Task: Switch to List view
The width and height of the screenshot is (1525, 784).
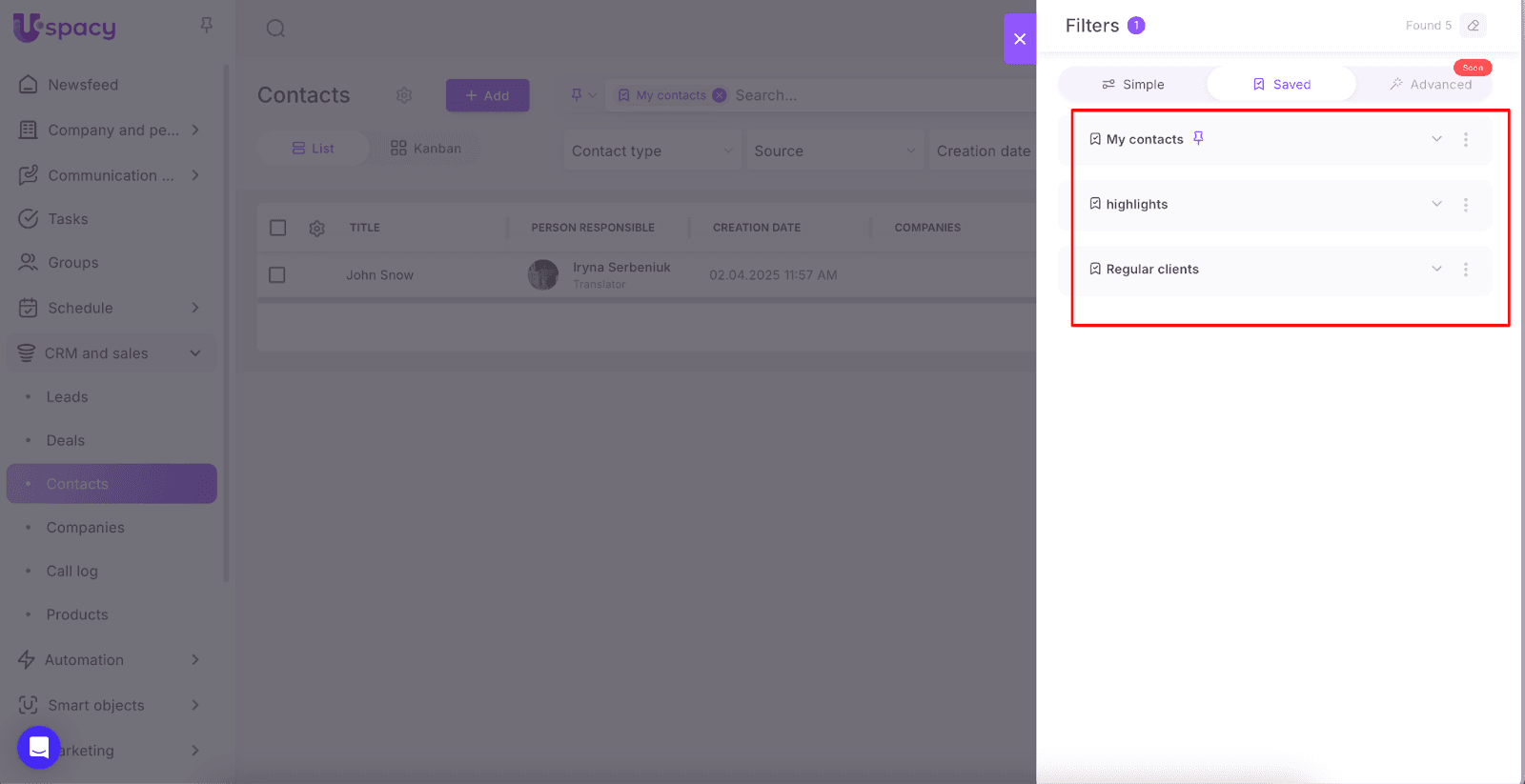Action: pos(314,149)
